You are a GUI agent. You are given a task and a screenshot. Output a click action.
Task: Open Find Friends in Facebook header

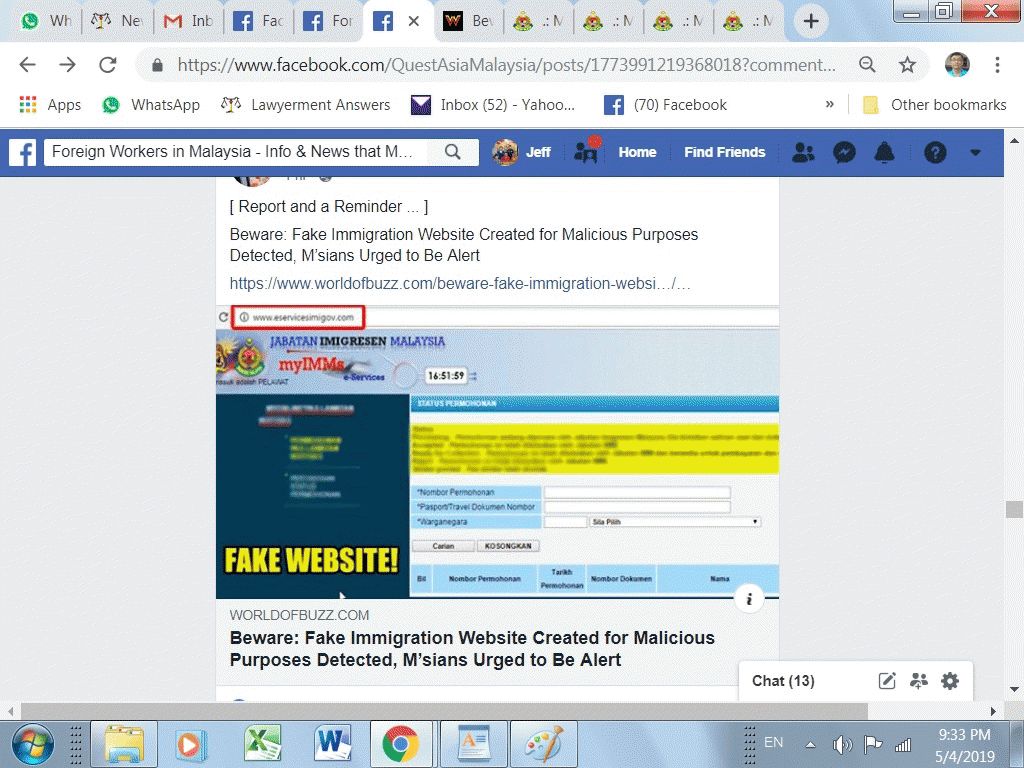coord(724,152)
